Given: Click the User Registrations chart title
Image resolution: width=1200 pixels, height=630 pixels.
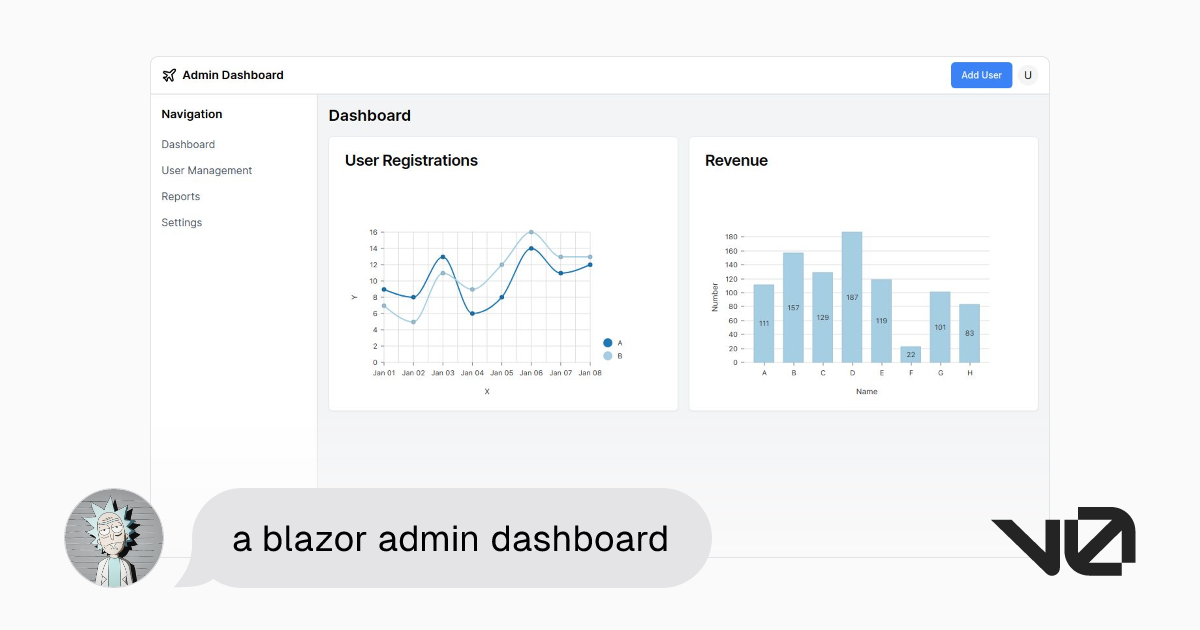Looking at the screenshot, I should coord(410,160).
